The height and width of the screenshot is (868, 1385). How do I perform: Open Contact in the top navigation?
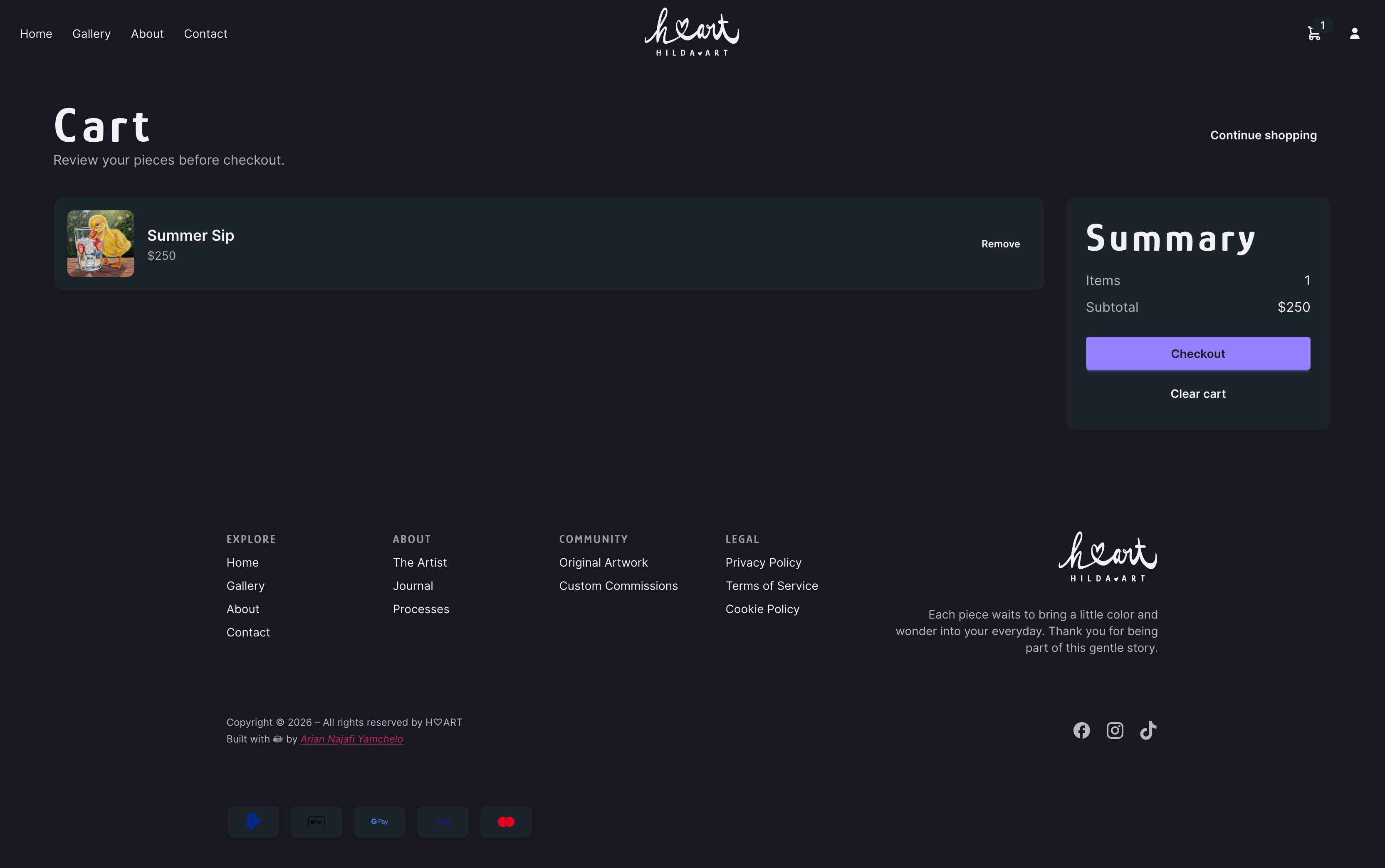(x=205, y=34)
